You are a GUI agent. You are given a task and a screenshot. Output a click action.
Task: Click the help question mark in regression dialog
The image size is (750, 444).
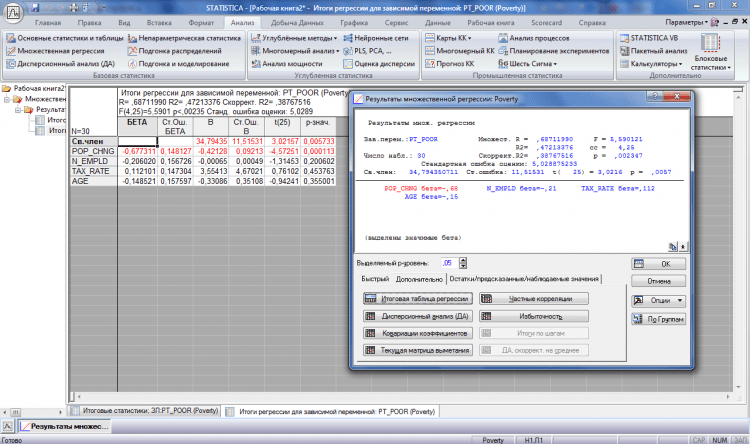click(x=655, y=96)
